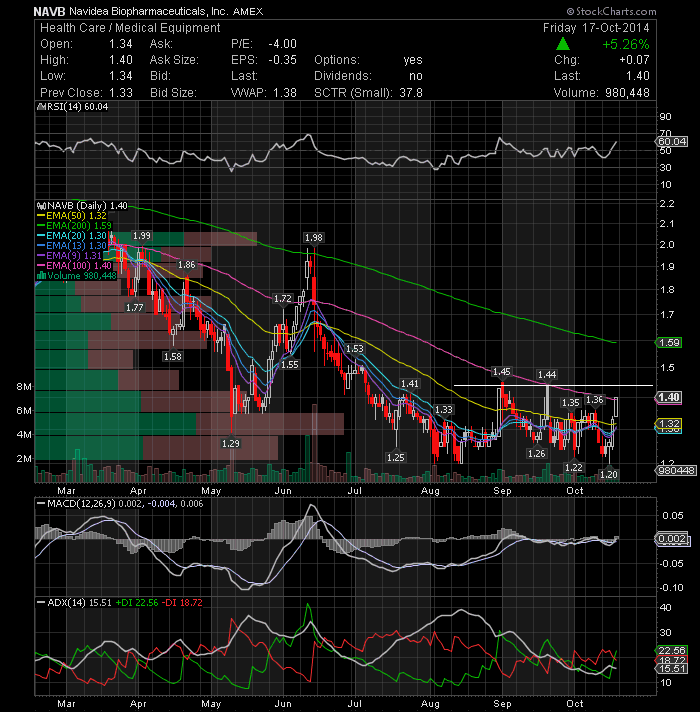The image size is (700, 712).
Task: Click the +5.26% percent change value
Action: [x=626, y=44]
